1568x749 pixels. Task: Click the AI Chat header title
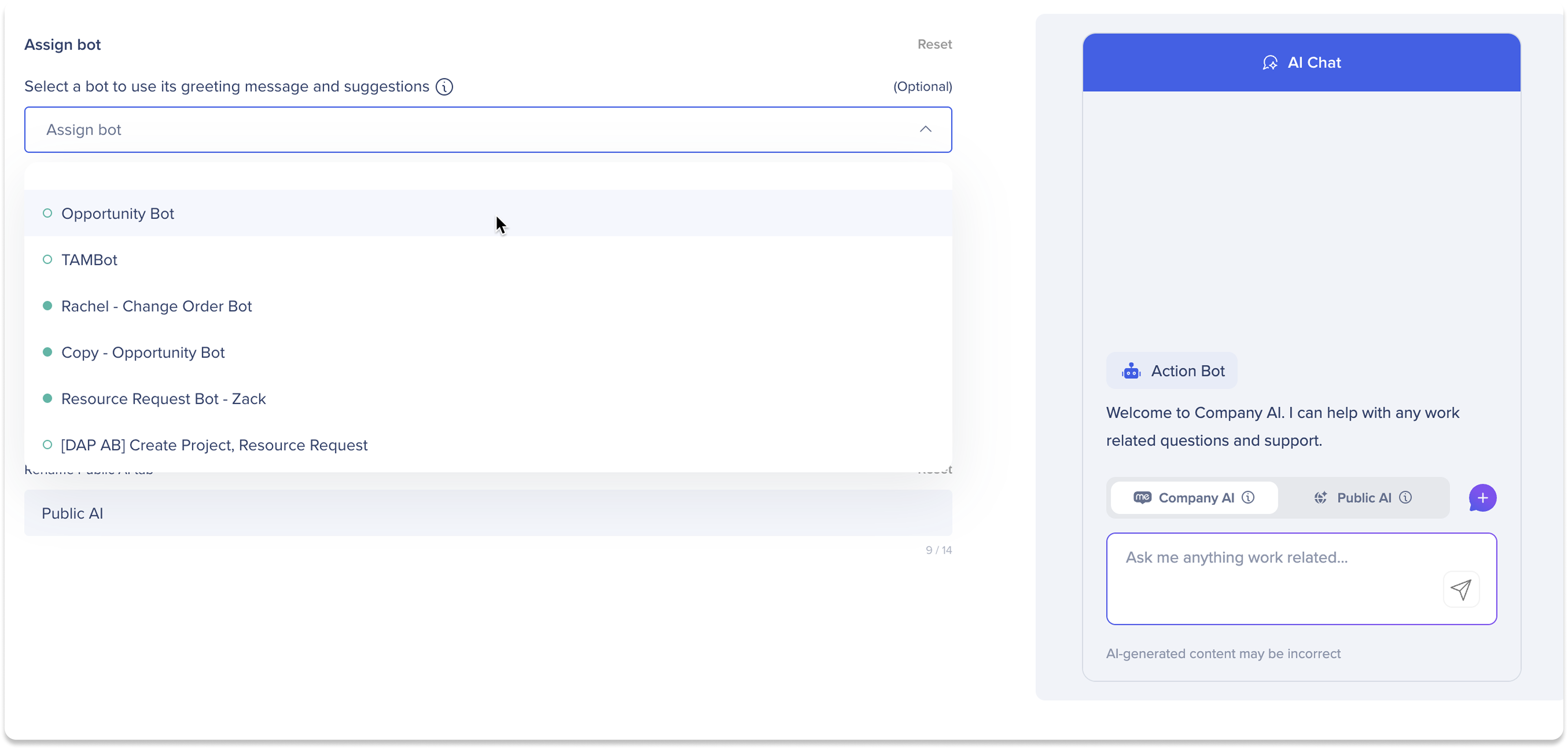click(x=1314, y=63)
